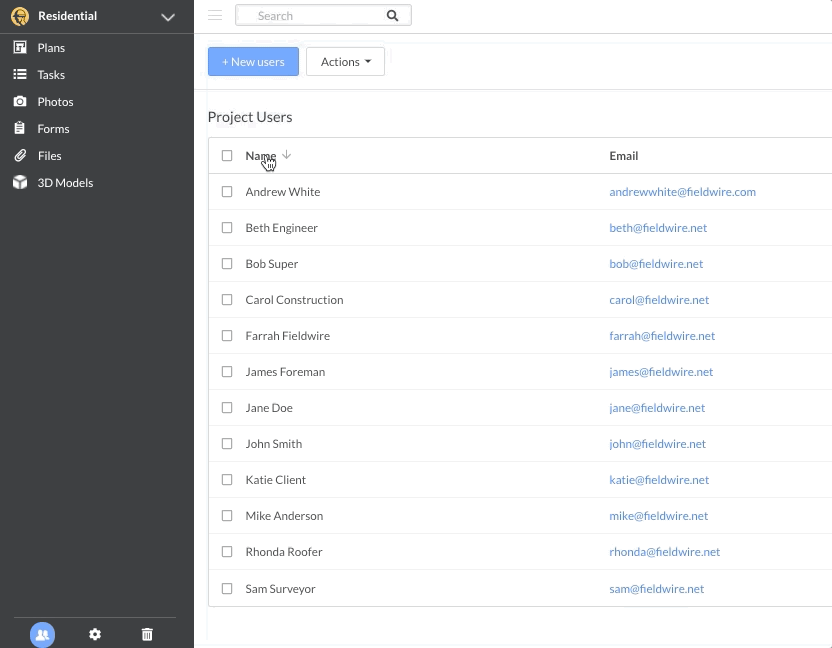Check the box beside Andrew White
This screenshot has width=832, height=648.
coord(227,192)
